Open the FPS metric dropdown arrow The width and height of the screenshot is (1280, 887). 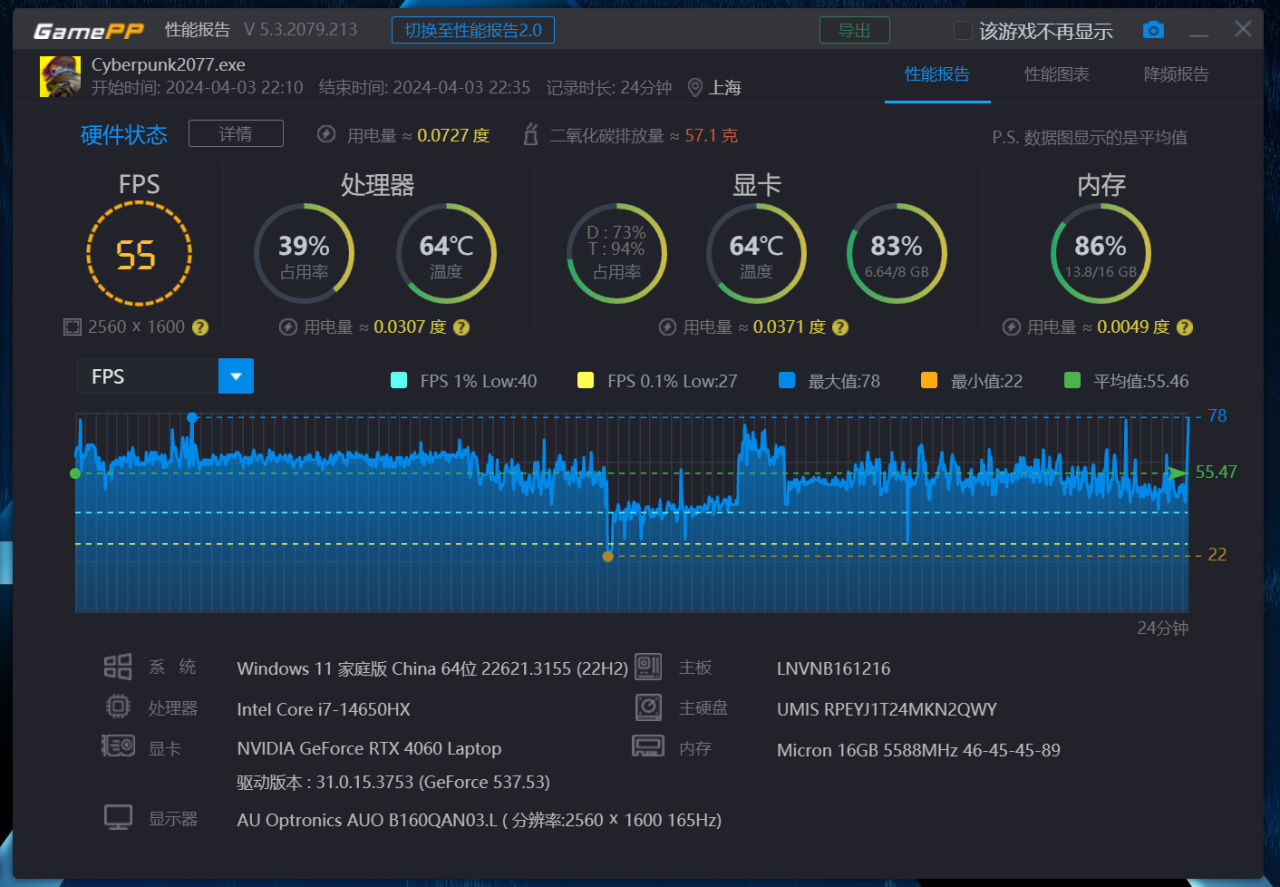click(x=236, y=376)
